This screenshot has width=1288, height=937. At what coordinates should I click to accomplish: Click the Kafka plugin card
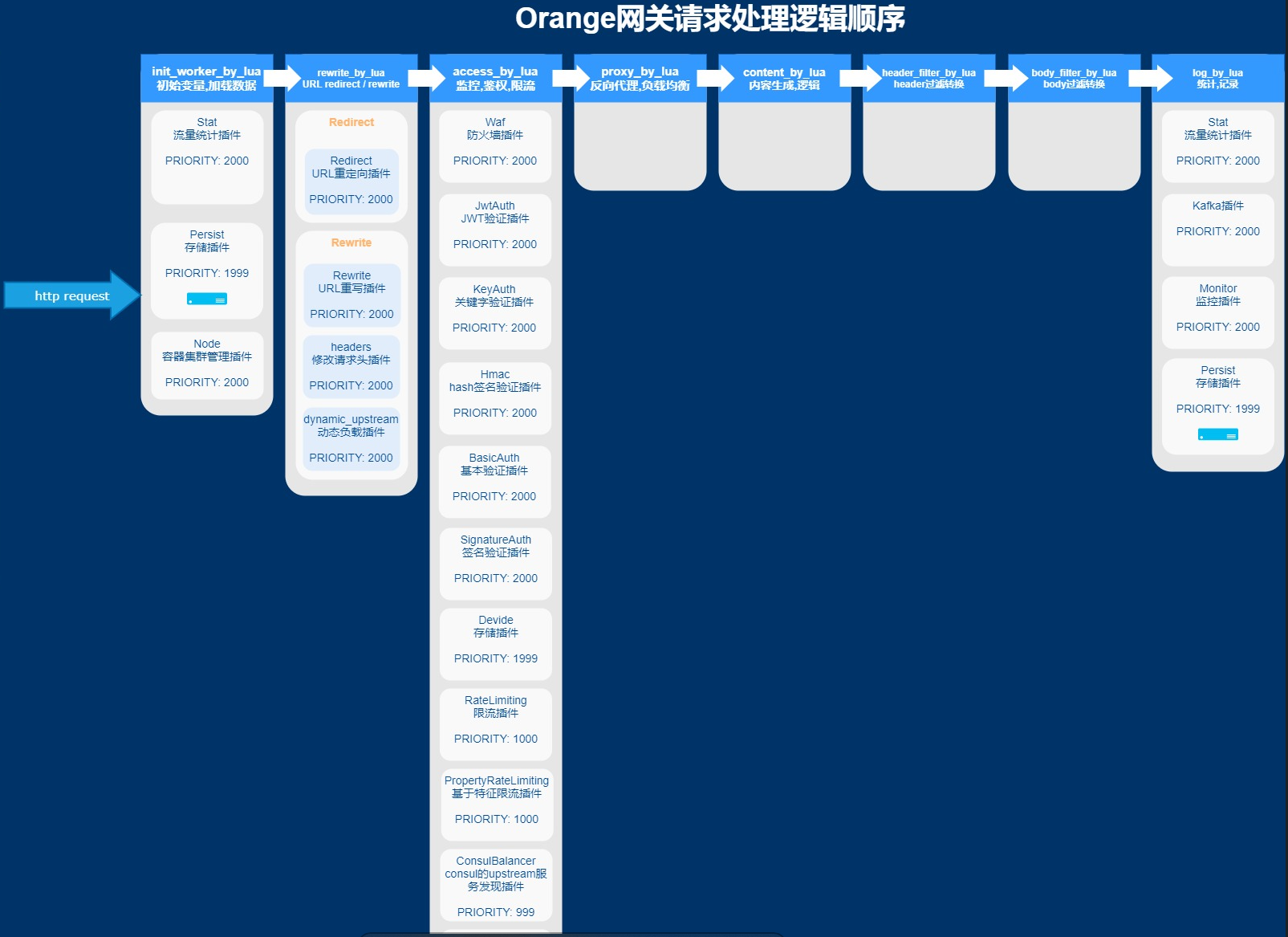tap(1217, 230)
